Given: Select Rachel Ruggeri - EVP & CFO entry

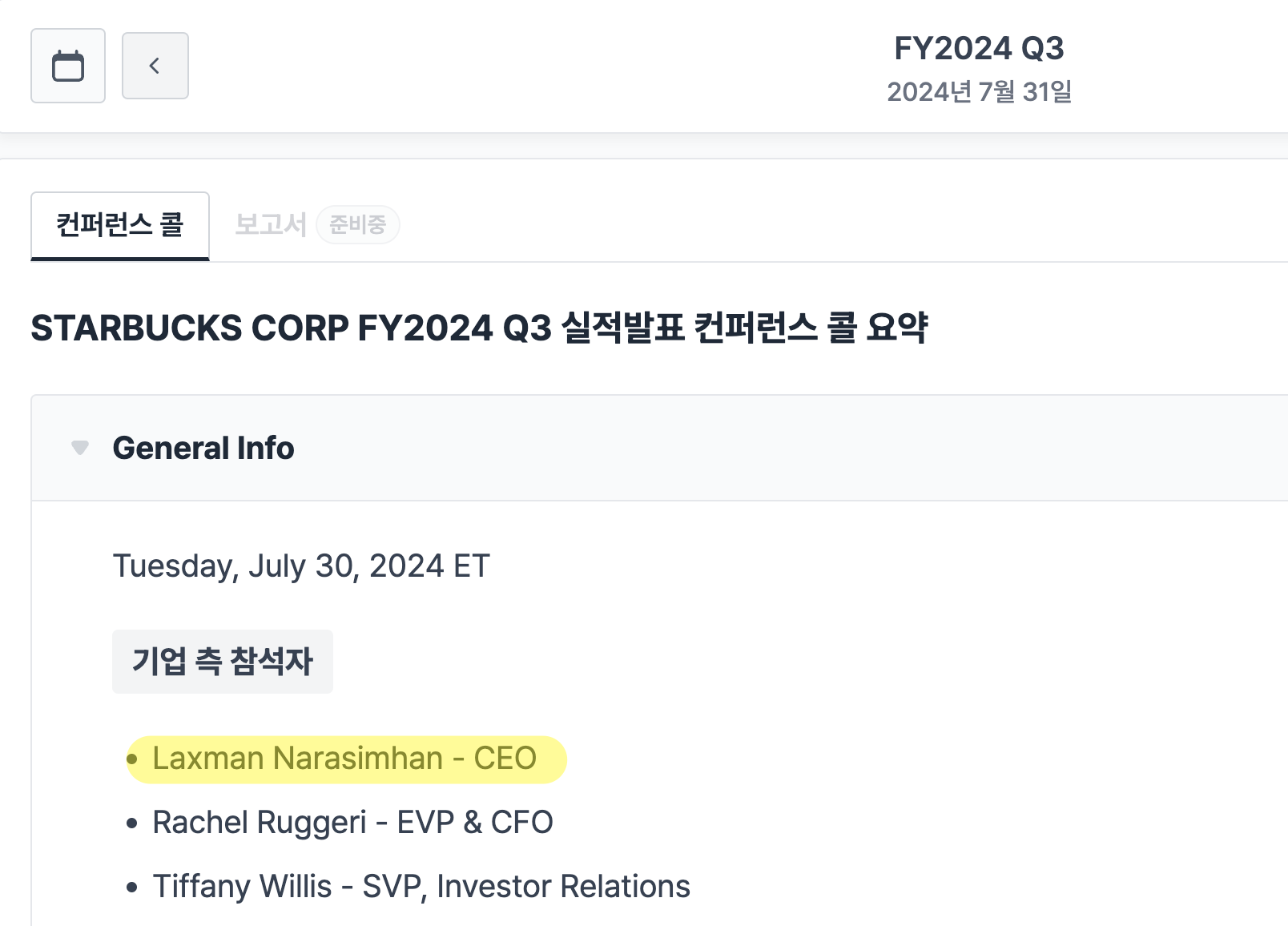Looking at the screenshot, I should click(352, 823).
